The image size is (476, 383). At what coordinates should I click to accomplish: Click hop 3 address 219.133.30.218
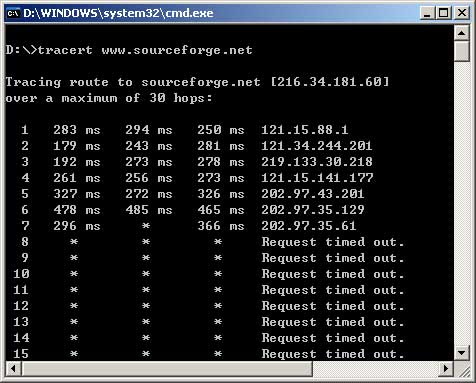point(317,162)
